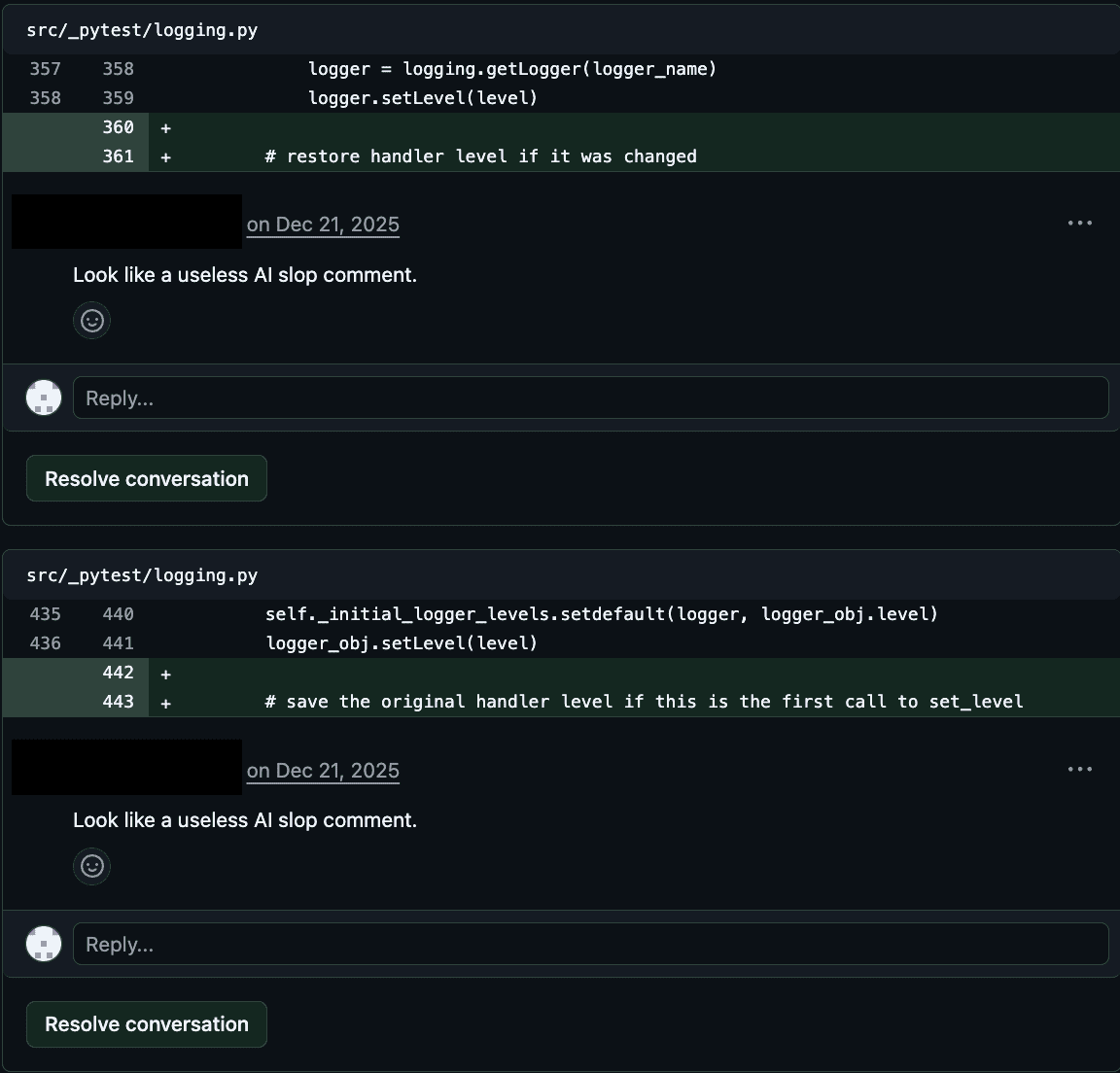Click the added comment line about restoring handler level
The height and width of the screenshot is (1073, 1120).
(x=480, y=156)
